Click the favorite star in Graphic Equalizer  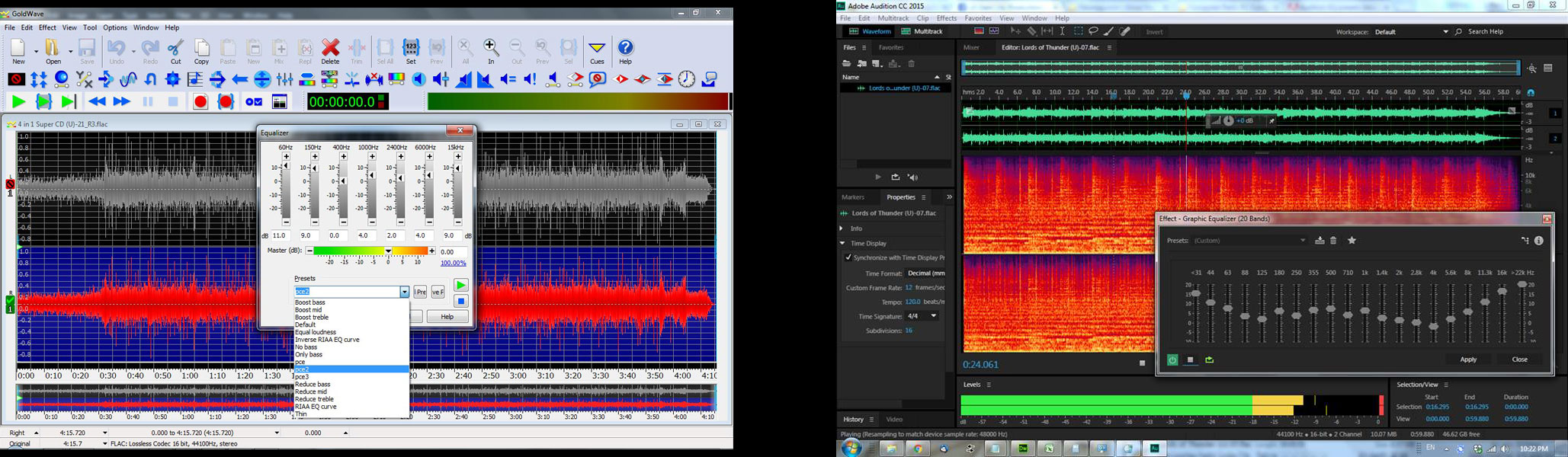(1352, 241)
